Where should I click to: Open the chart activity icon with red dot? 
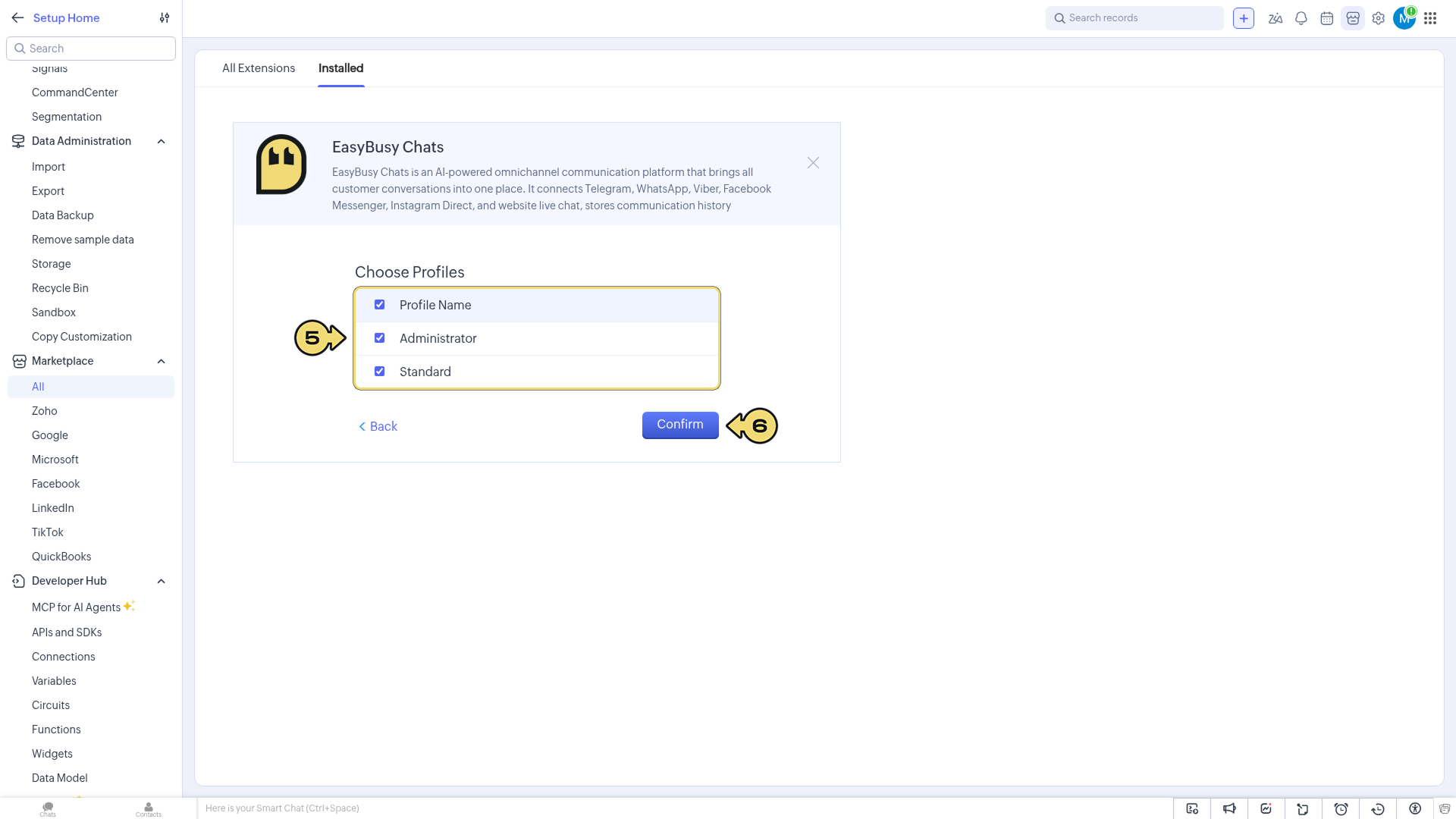coord(1266,808)
